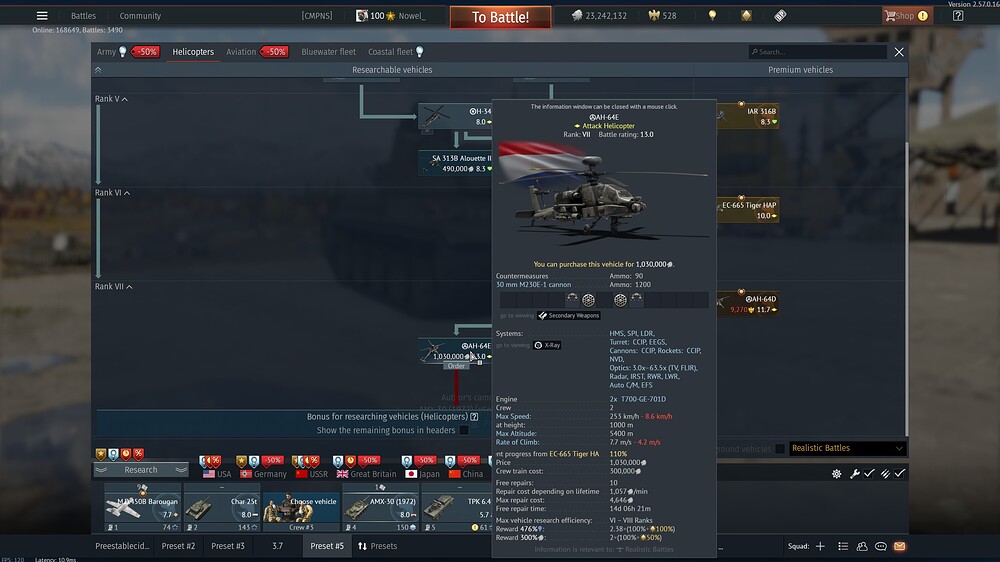
Task: Select the China nation
Action: click(466, 475)
